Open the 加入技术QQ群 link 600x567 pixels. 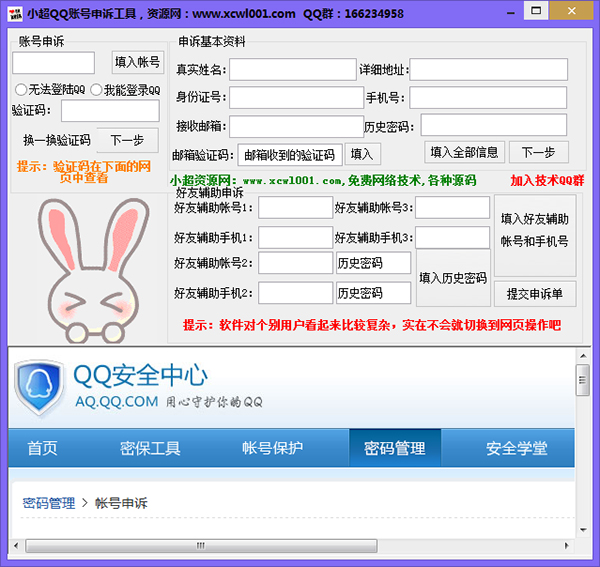click(547, 181)
